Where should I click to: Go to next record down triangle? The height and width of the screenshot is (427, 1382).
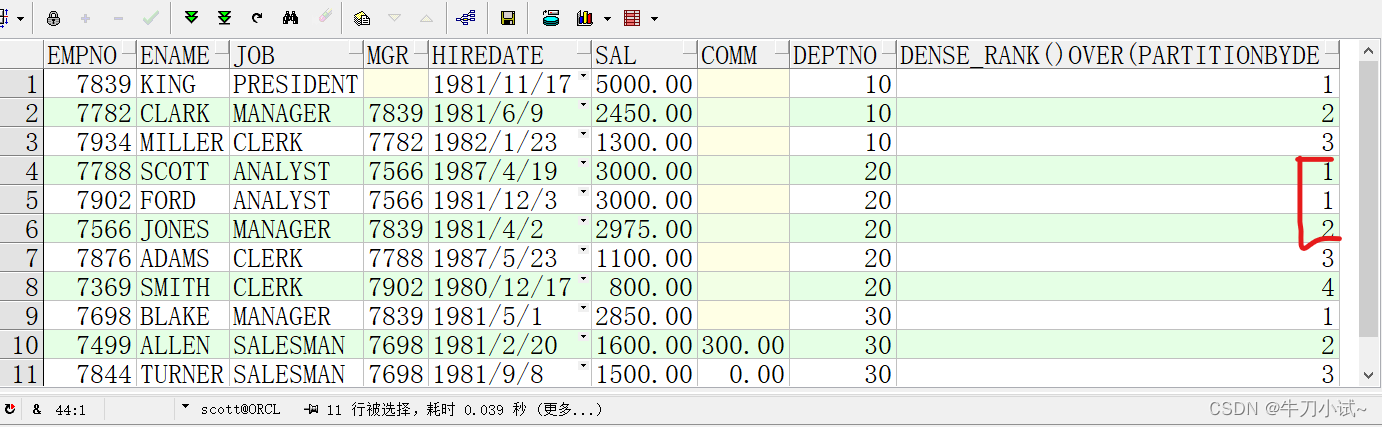point(395,18)
